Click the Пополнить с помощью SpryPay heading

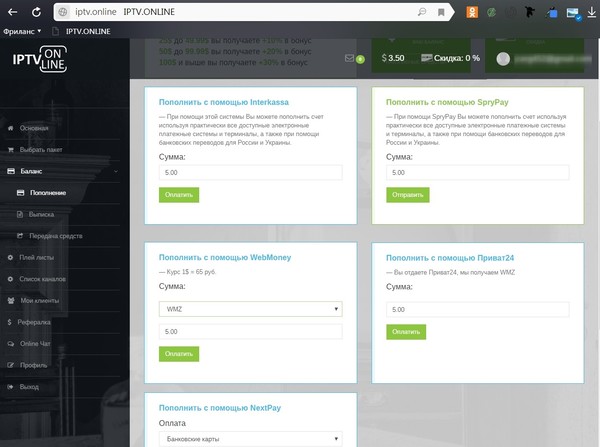(447, 102)
